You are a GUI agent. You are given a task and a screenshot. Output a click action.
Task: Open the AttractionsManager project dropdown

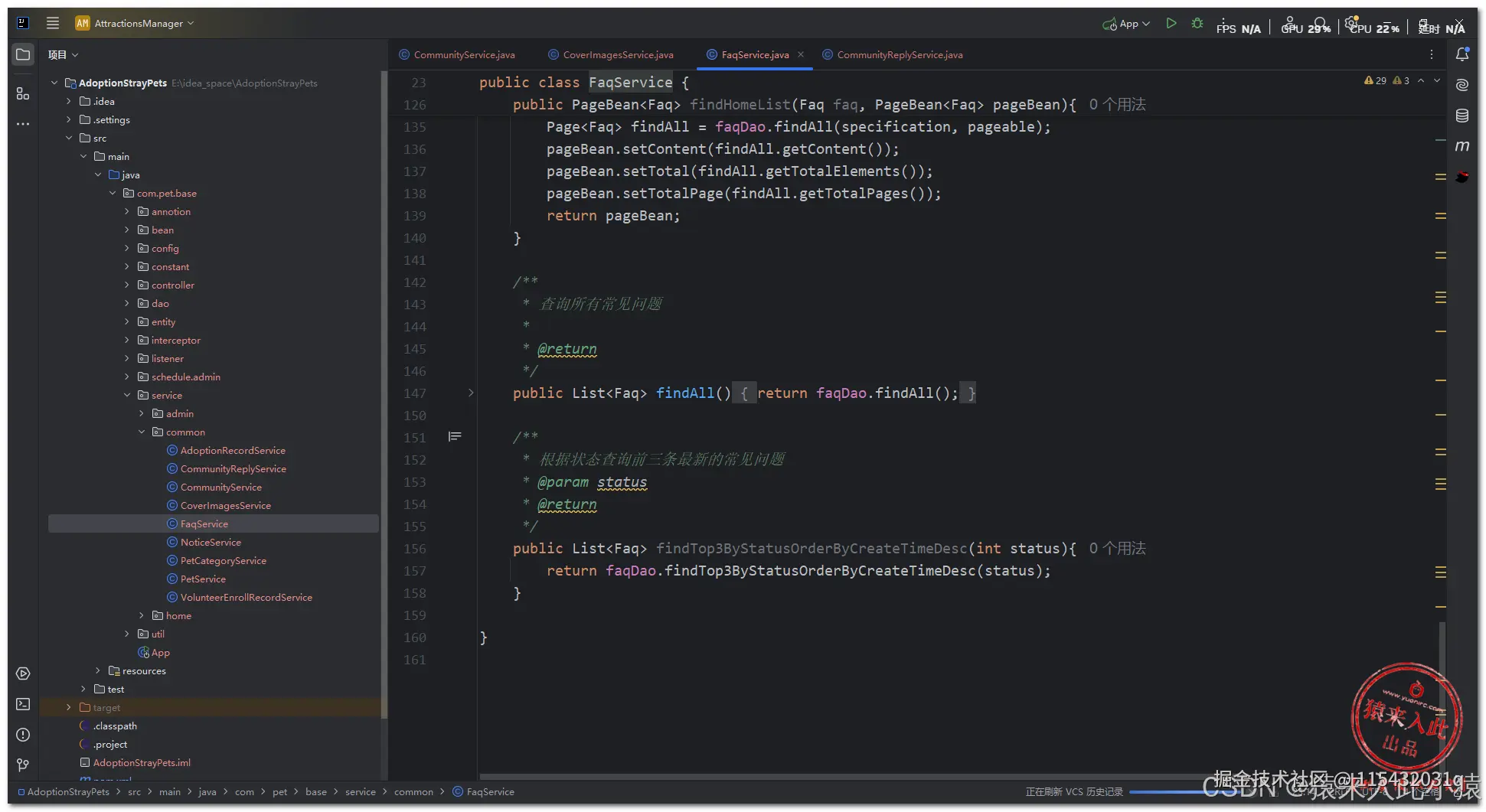click(x=135, y=23)
